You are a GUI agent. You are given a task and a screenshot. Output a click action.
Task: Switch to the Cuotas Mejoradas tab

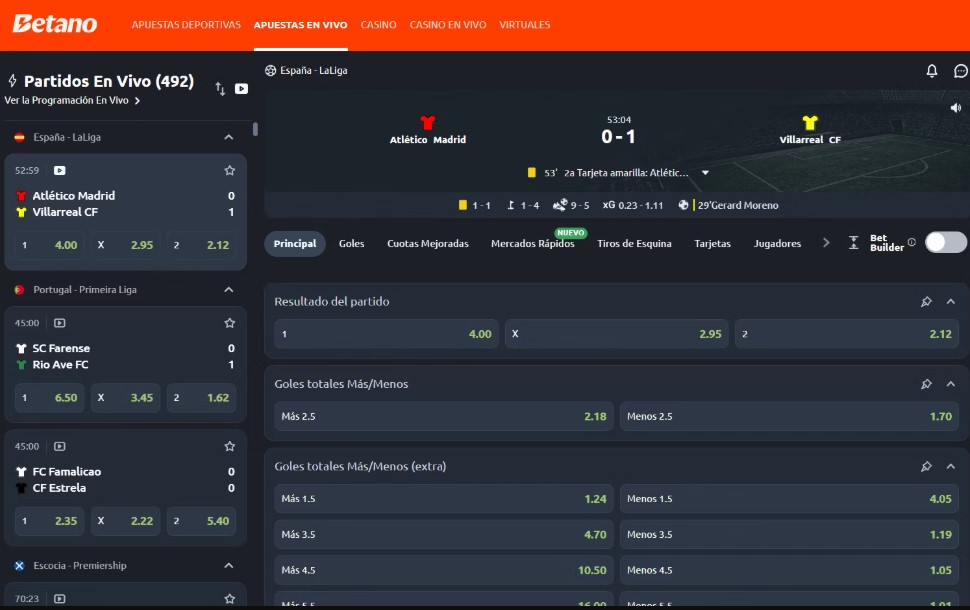pyautogui.click(x=427, y=244)
